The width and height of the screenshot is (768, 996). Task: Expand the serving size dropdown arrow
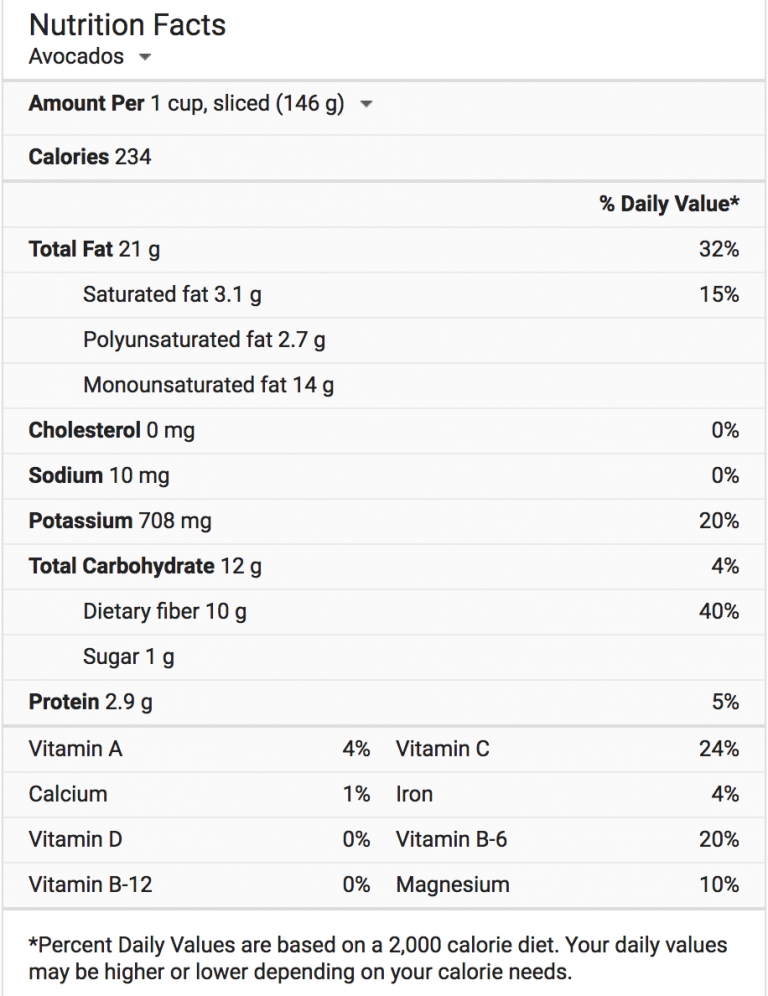coord(366,103)
